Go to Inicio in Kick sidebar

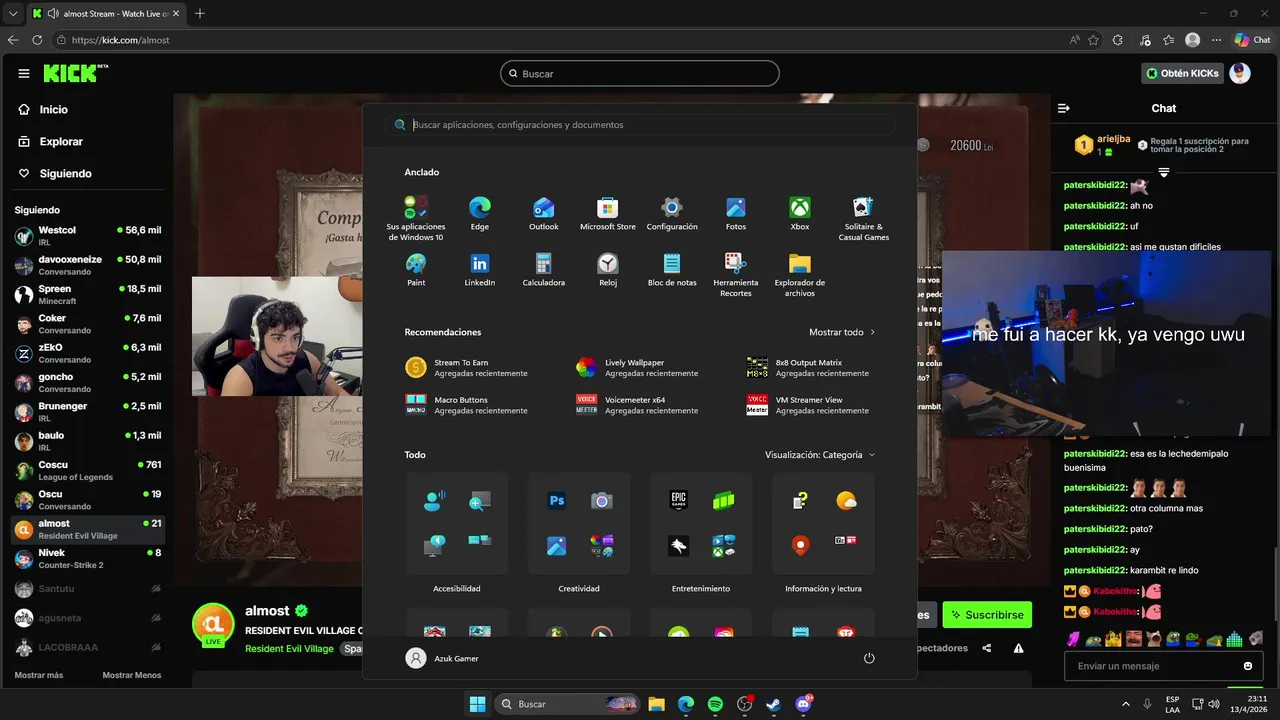coord(44,110)
